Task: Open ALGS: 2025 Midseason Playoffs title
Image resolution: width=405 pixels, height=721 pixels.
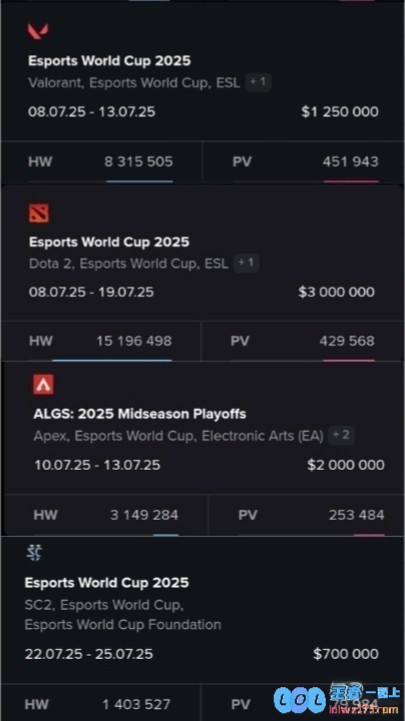Action: [x=140, y=414]
